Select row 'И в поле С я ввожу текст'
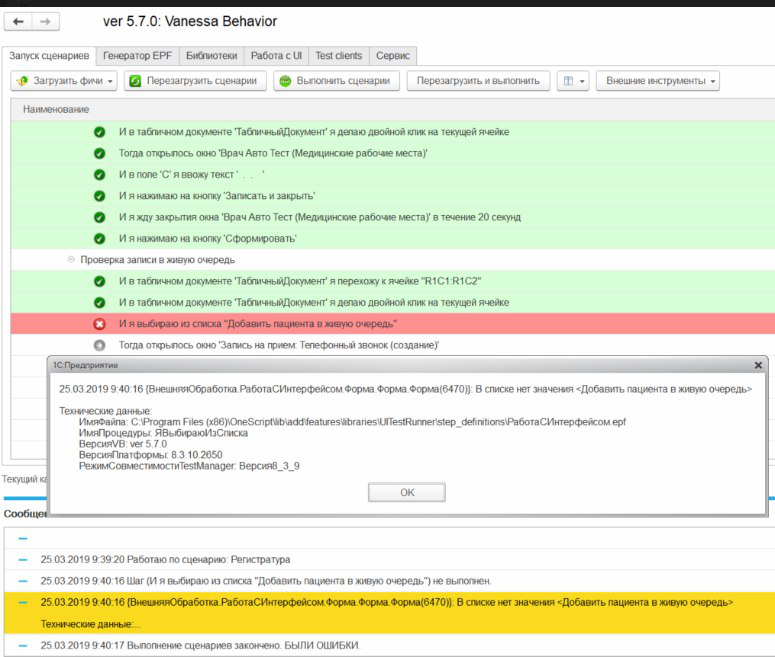 pyautogui.click(x=393, y=175)
